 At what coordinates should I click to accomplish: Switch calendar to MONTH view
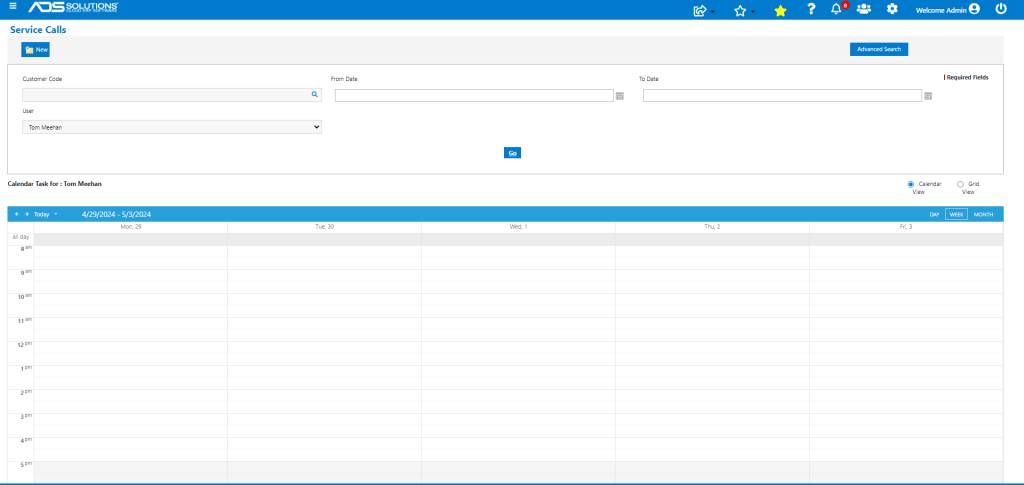pos(984,214)
